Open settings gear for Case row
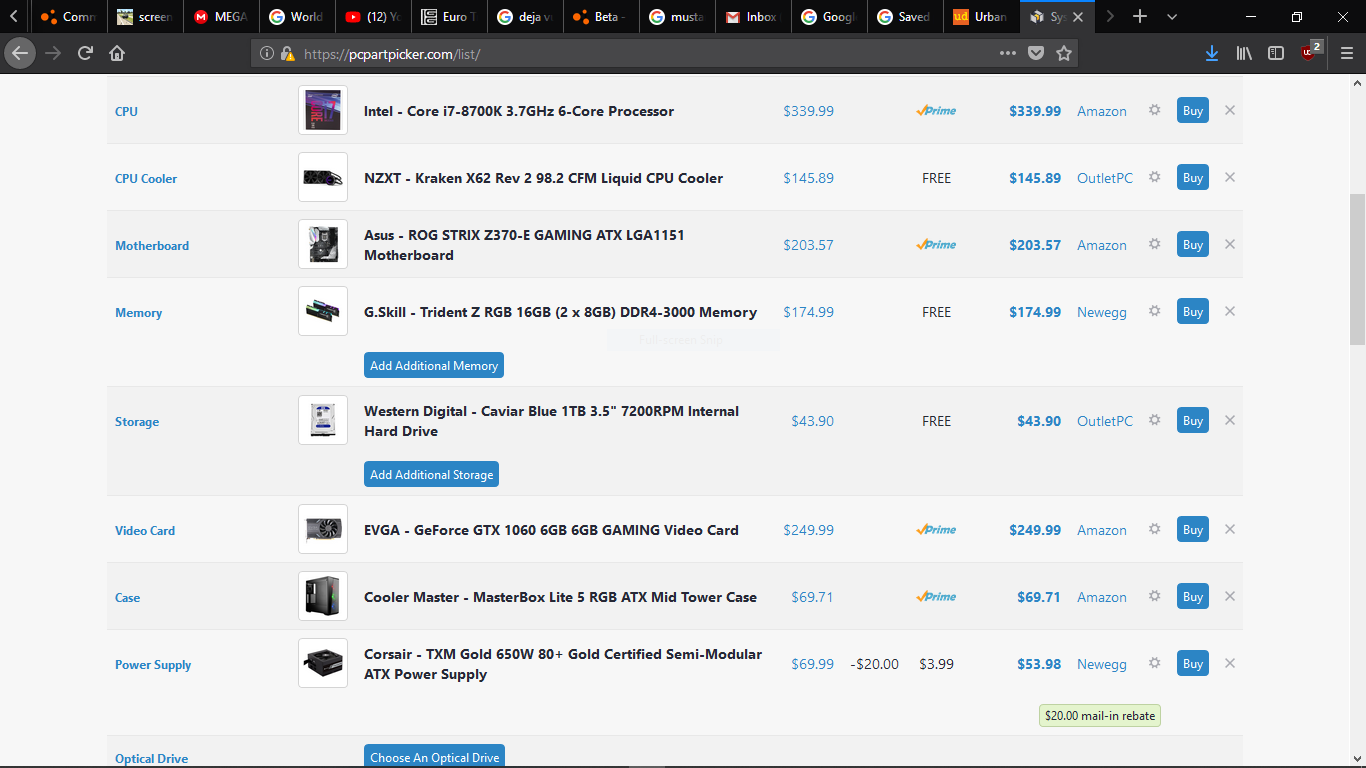This screenshot has width=1366, height=768. [x=1154, y=596]
